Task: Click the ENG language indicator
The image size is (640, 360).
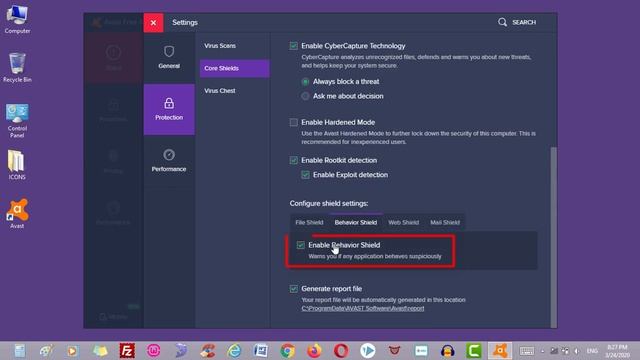Action: (592, 351)
